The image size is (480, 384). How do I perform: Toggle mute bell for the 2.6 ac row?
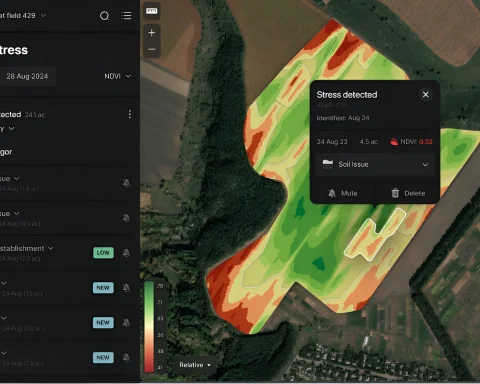(x=126, y=323)
